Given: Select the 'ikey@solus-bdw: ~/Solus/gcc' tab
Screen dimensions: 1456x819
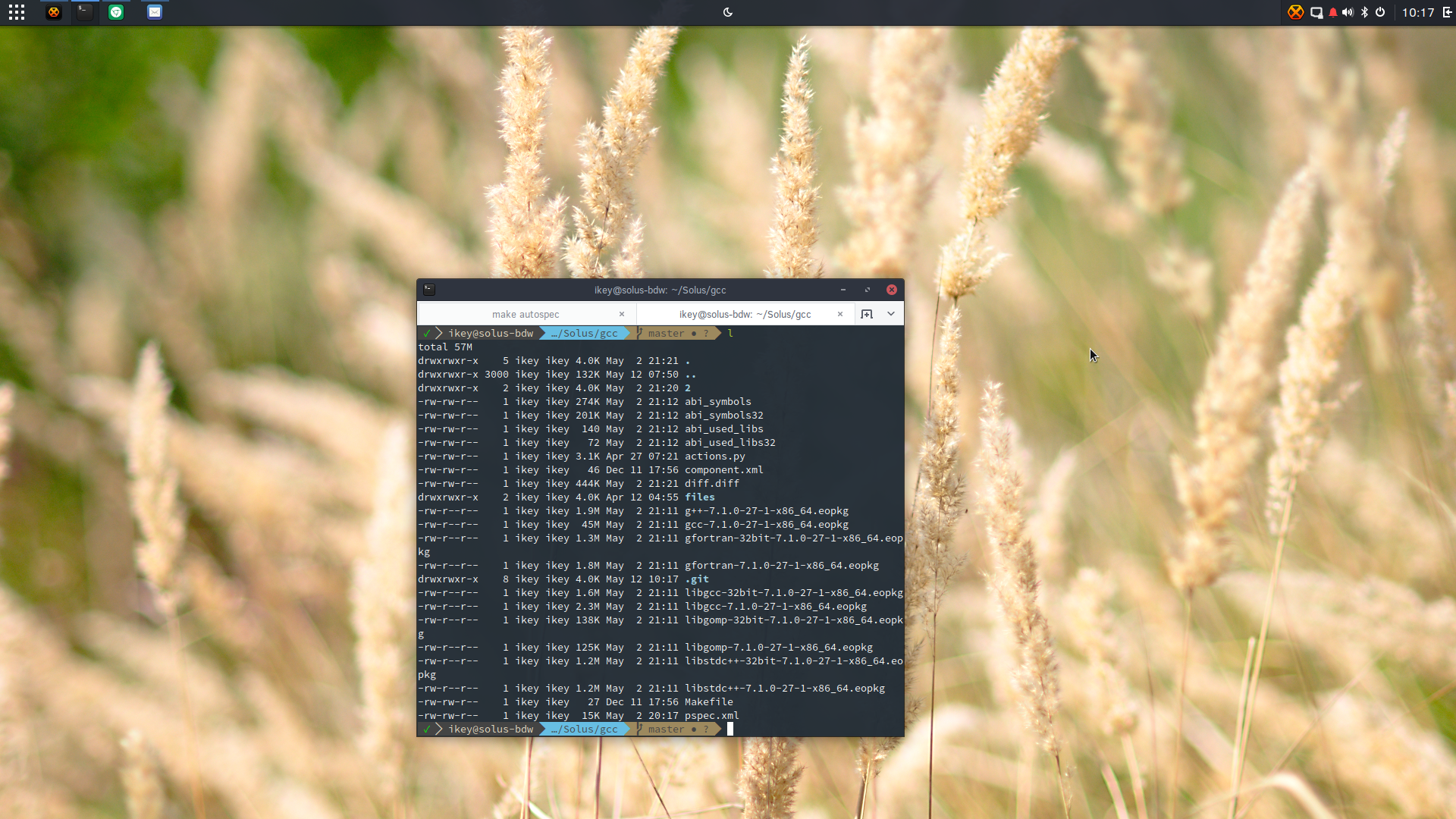Looking at the screenshot, I should [x=745, y=314].
